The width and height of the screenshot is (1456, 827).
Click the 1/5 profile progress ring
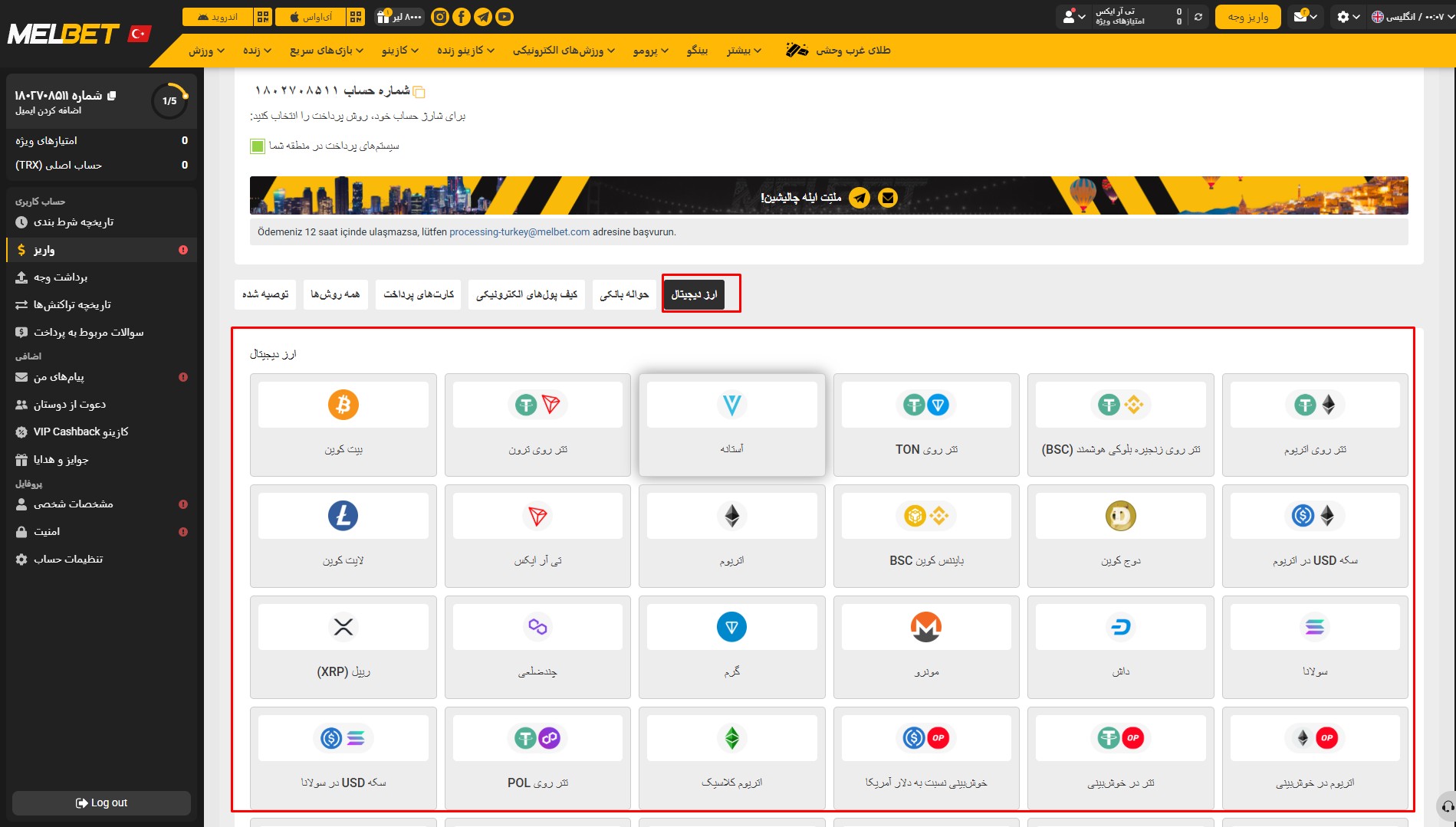click(169, 100)
